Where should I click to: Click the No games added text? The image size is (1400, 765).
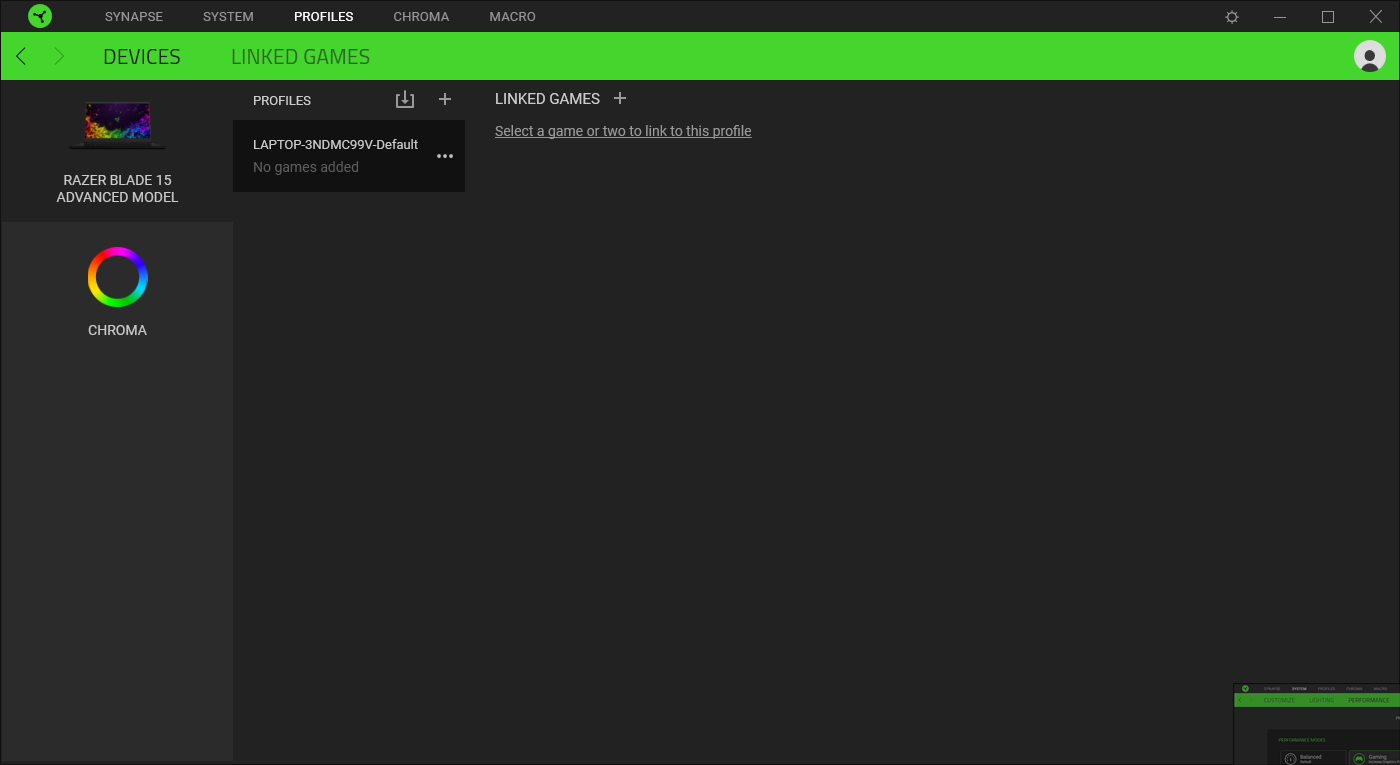(x=306, y=167)
